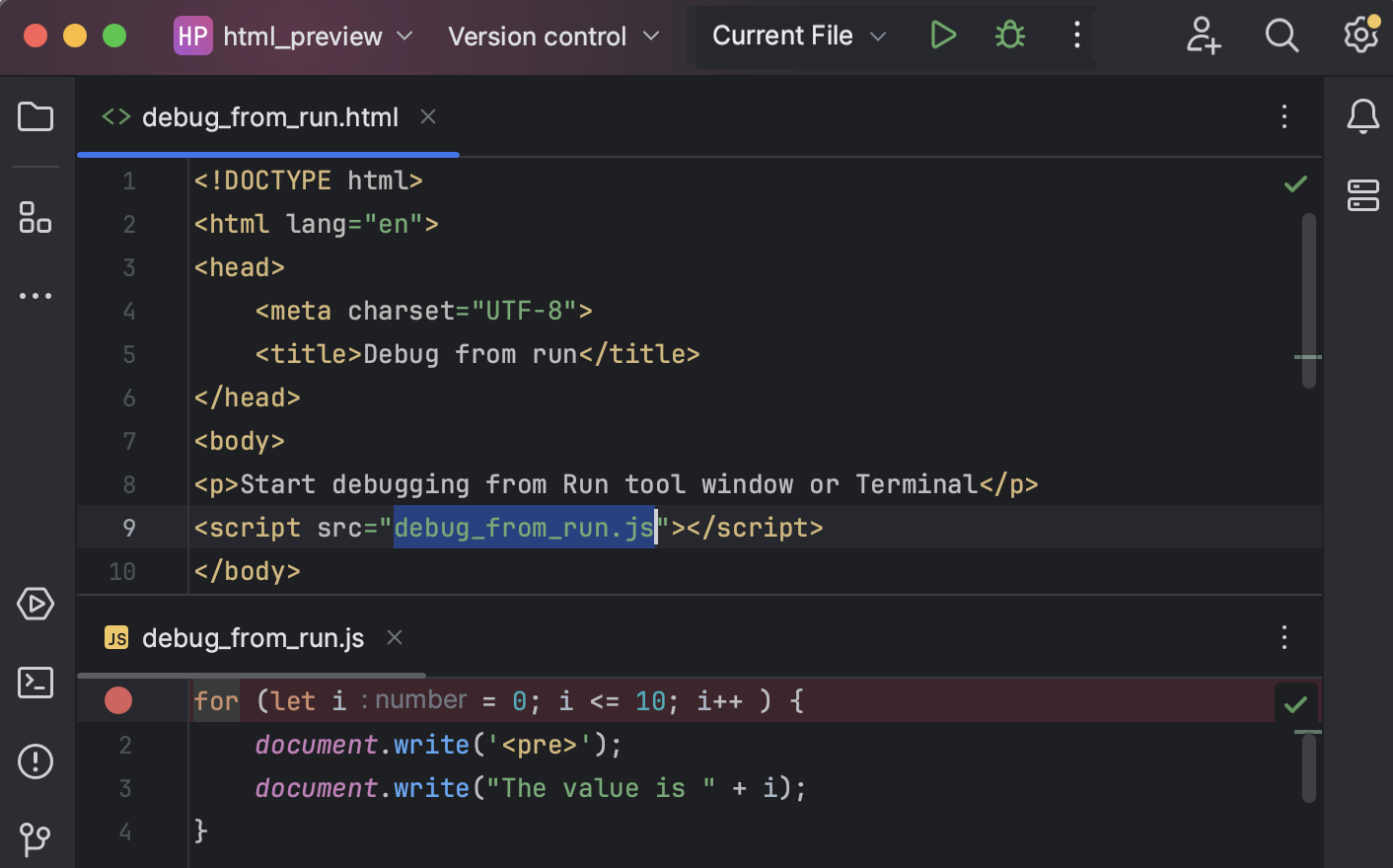
Task: Open the Terminal tool window
Action: (x=36, y=683)
